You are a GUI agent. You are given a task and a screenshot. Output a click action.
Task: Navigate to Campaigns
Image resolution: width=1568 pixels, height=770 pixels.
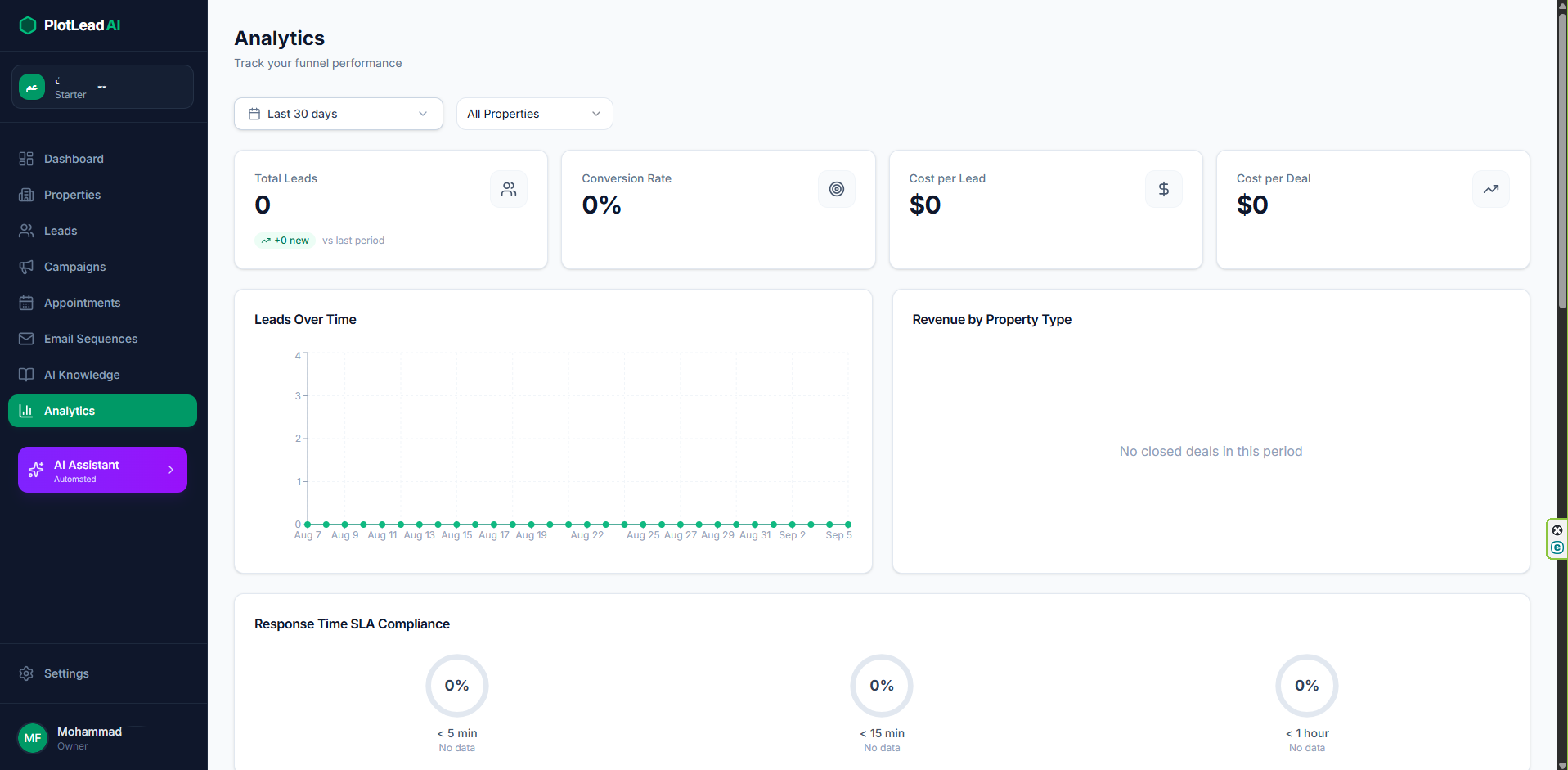tap(102, 267)
